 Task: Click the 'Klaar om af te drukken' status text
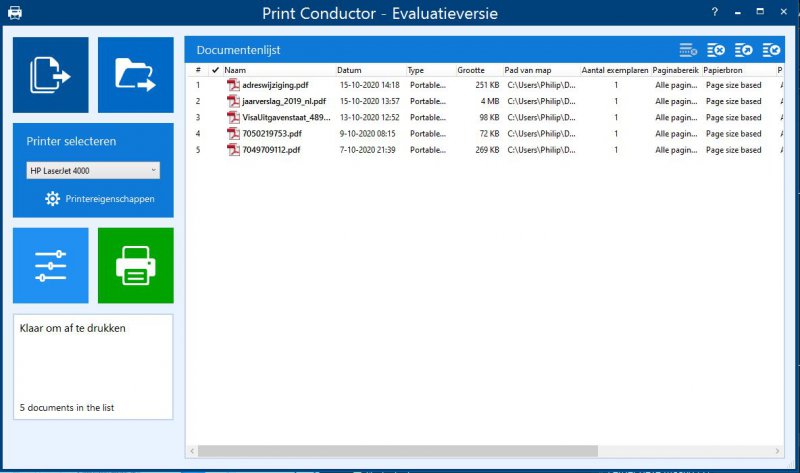(x=72, y=328)
